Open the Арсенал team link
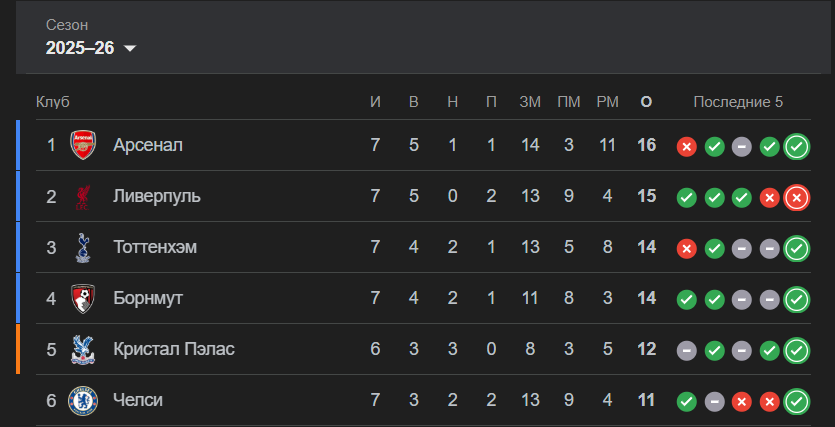 pos(148,145)
